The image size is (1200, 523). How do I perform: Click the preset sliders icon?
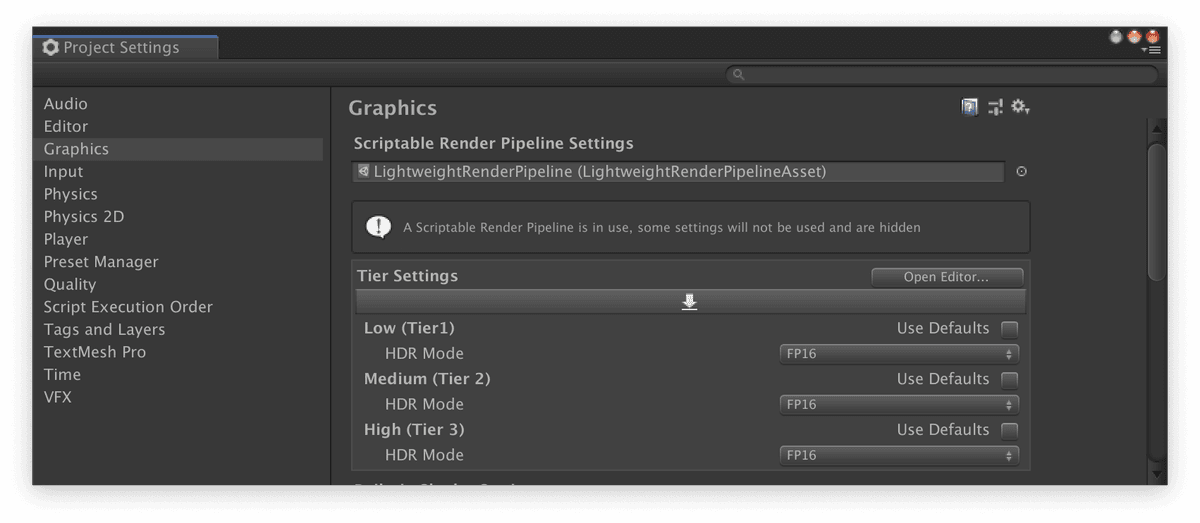[995, 107]
